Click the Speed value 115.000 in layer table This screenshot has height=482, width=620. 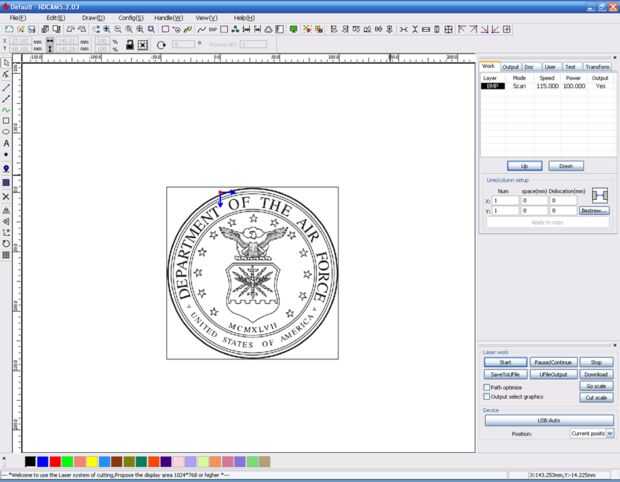click(x=547, y=86)
